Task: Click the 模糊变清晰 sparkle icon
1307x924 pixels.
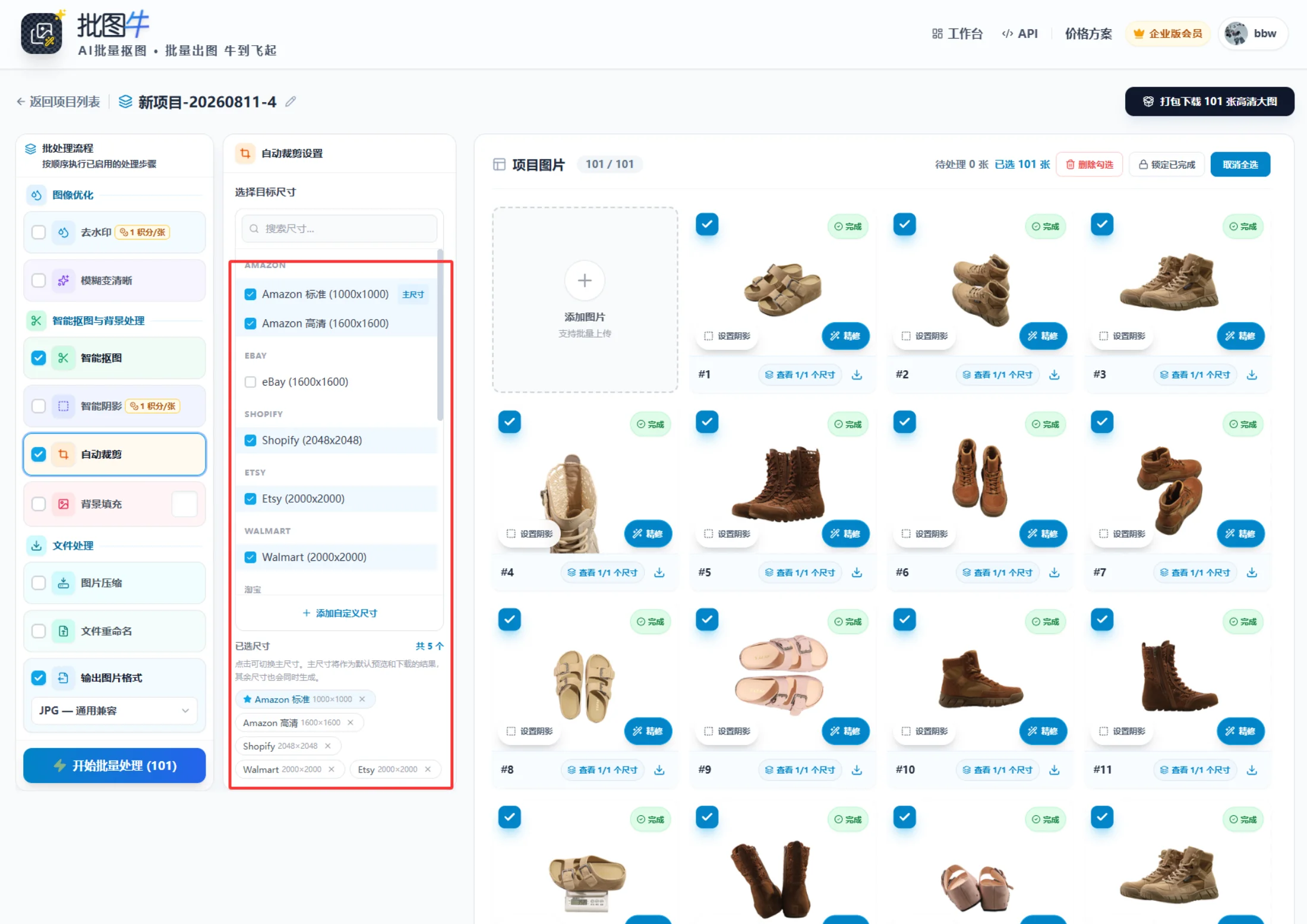Action: pyautogui.click(x=63, y=280)
